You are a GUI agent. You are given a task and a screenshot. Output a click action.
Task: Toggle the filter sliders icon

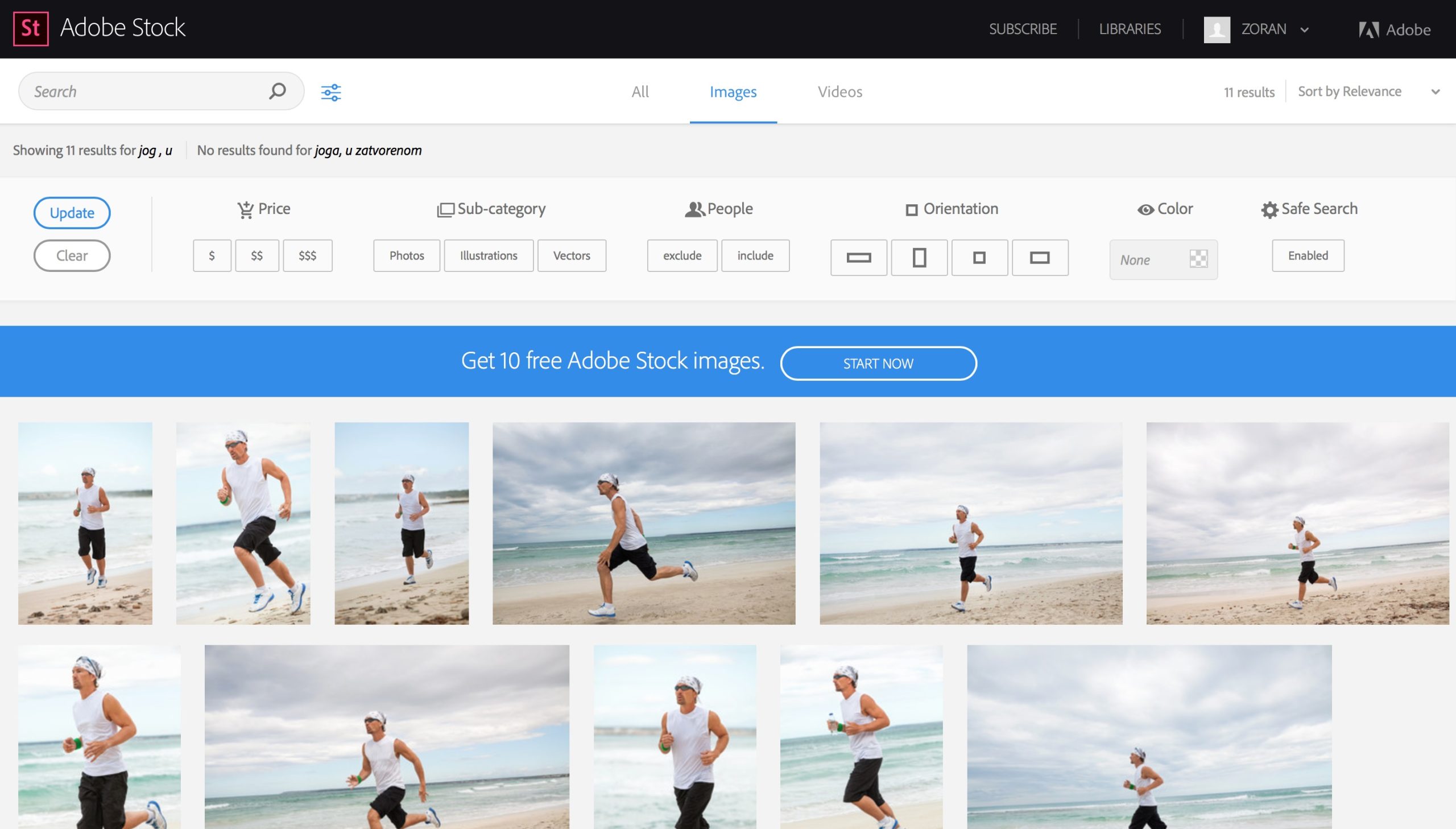[x=330, y=92]
